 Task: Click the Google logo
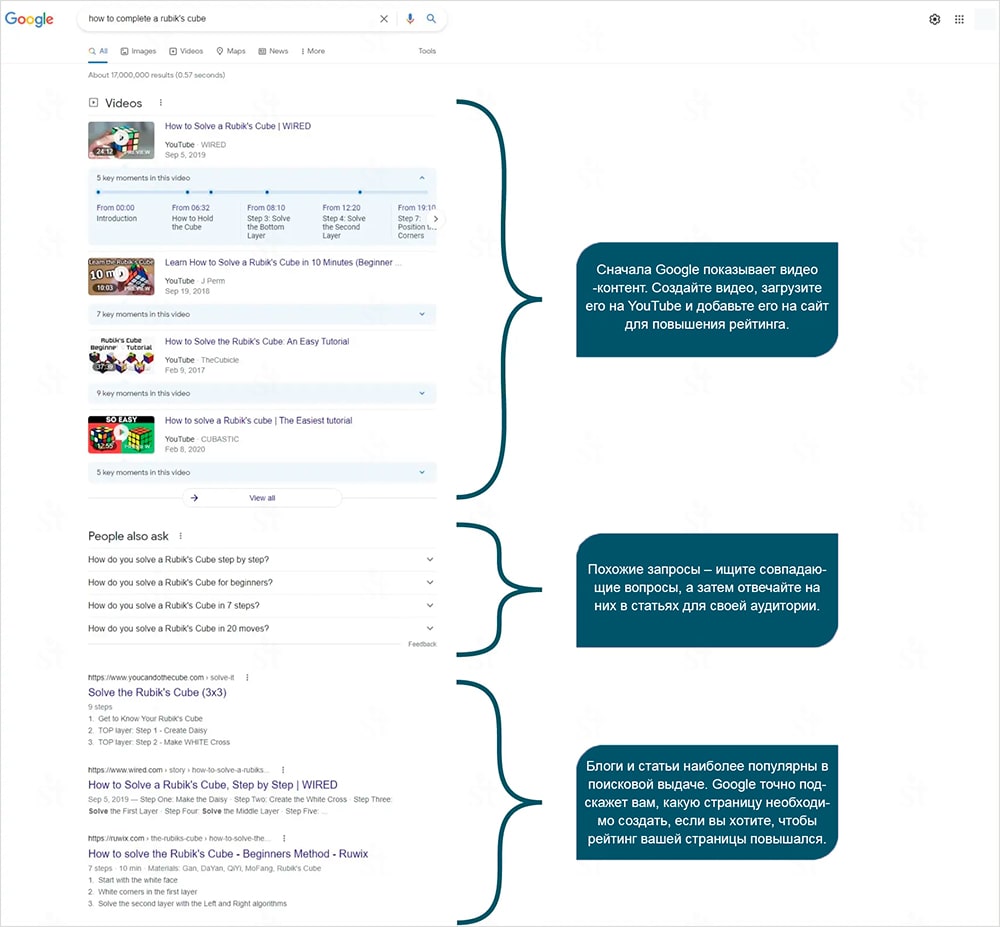(x=29, y=18)
